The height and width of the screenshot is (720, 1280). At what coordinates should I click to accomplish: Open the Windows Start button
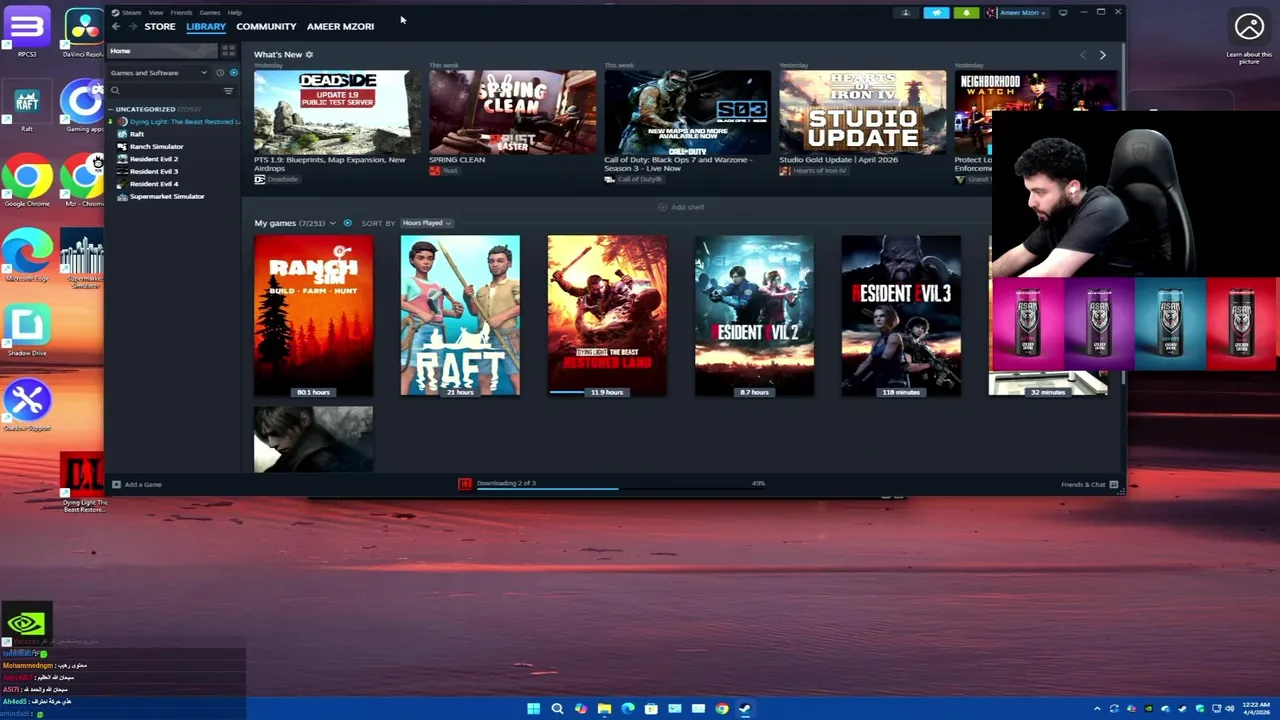click(534, 709)
